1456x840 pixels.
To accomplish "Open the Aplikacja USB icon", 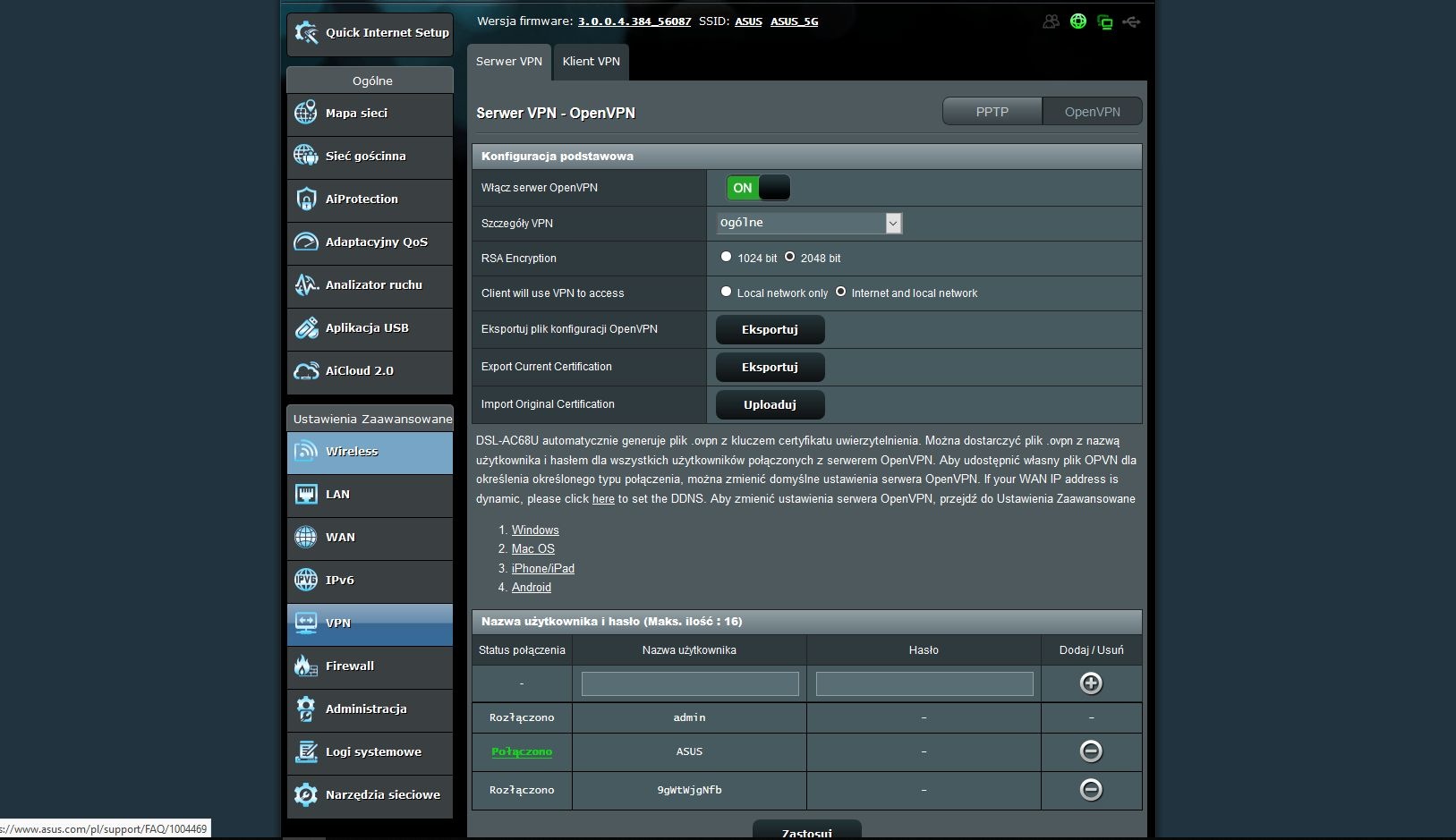I will [306, 327].
